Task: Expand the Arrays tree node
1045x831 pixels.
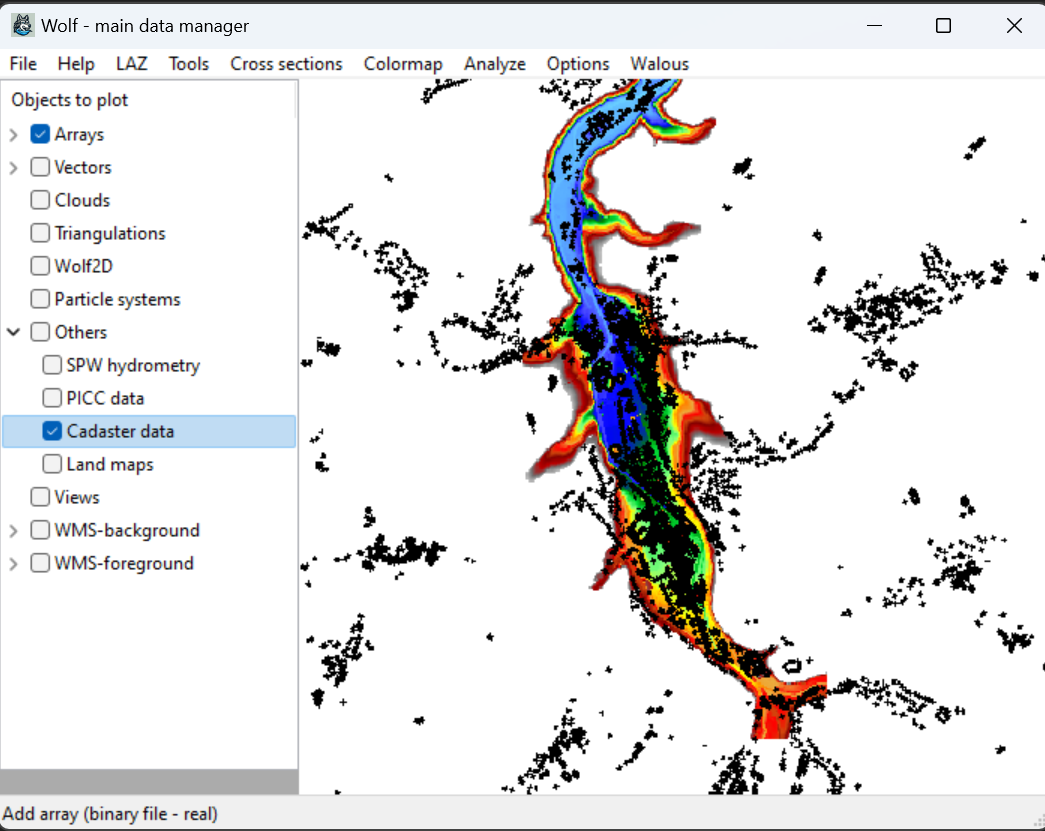Action: tap(14, 134)
